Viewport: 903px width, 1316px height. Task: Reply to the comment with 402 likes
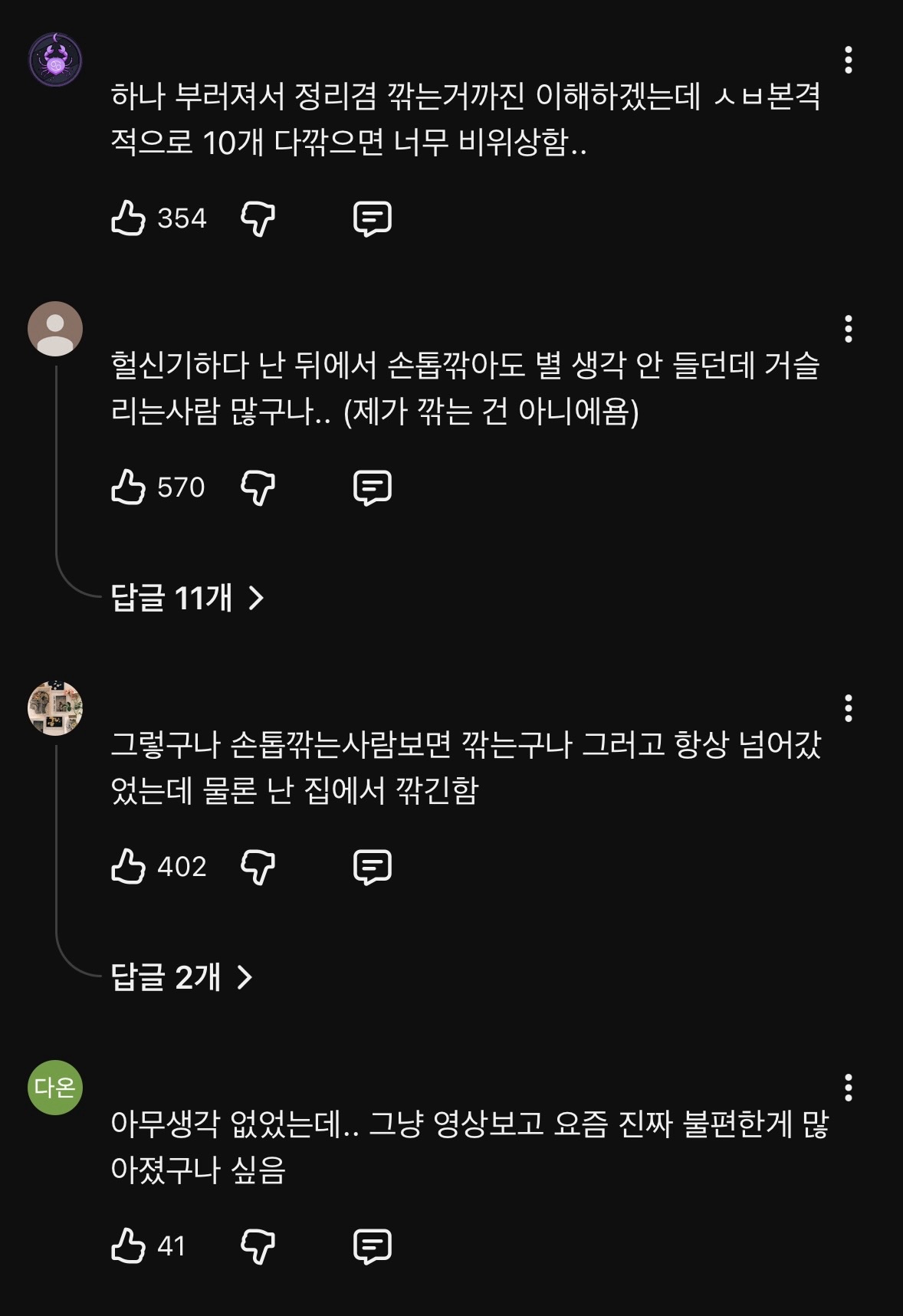tap(373, 868)
